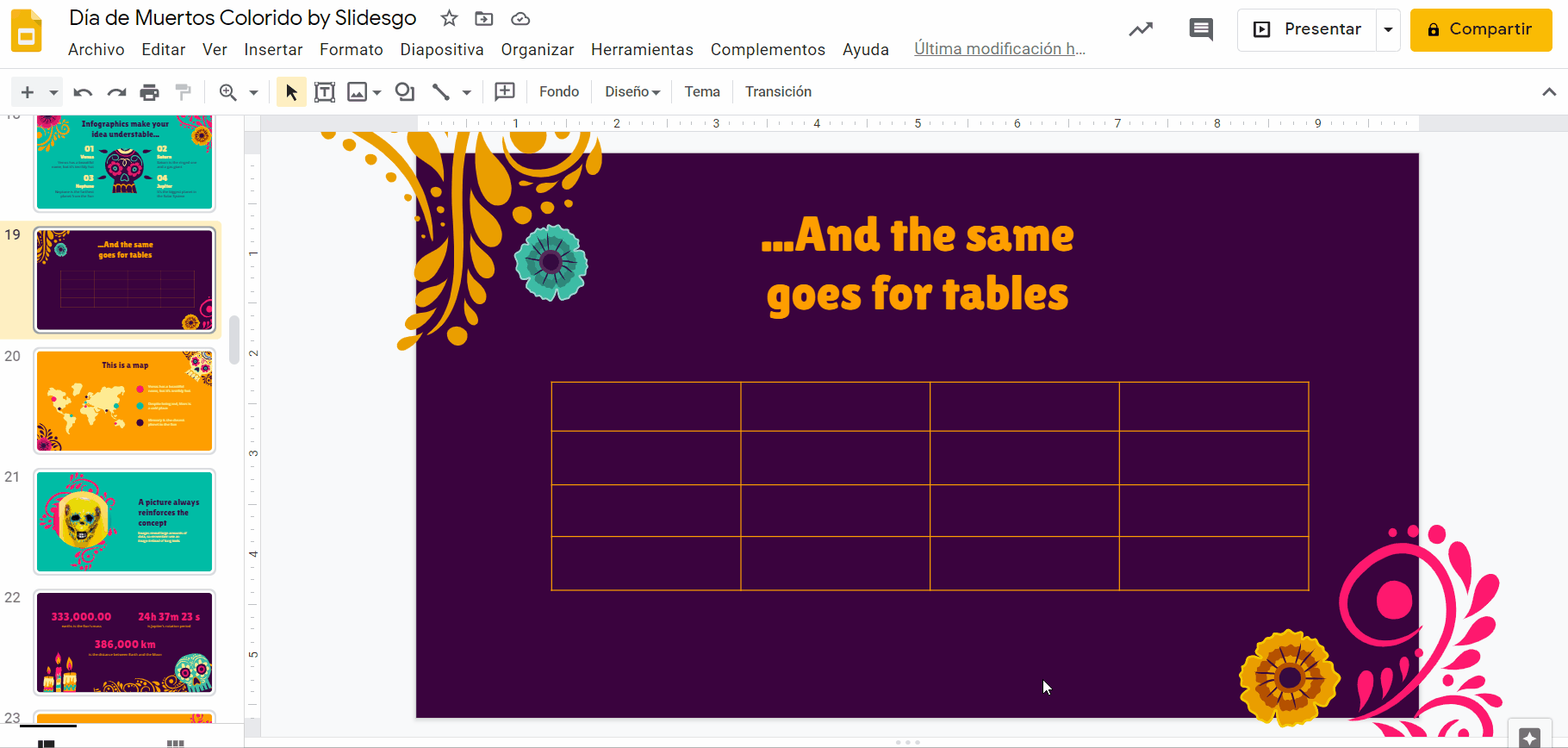This screenshot has height=748, width=1568.
Task: Open the Herramientas menu
Action: [x=642, y=50]
